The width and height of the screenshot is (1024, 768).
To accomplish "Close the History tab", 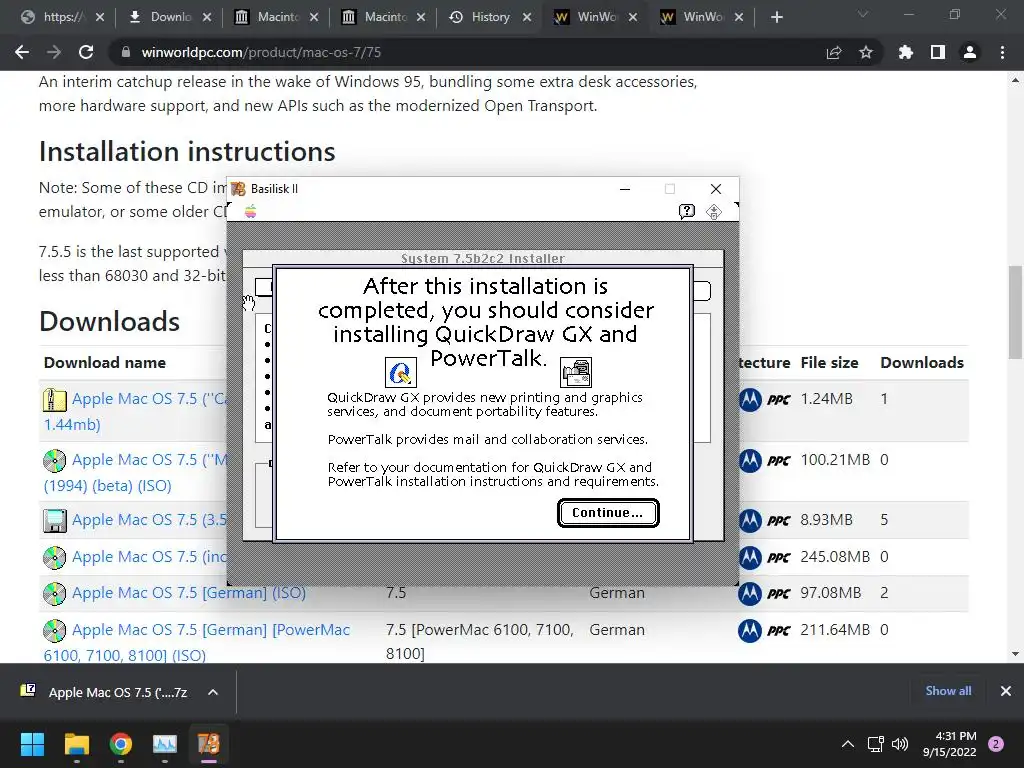I will pyautogui.click(x=527, y=17).
